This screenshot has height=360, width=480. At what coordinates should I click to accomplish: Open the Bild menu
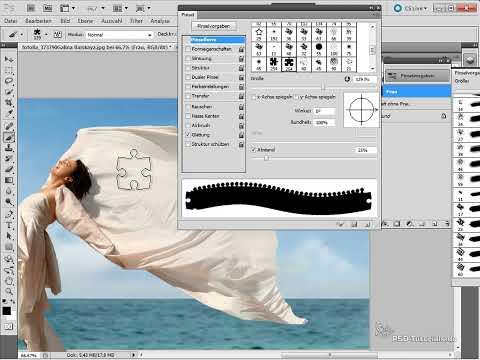(x=65, y=21)
